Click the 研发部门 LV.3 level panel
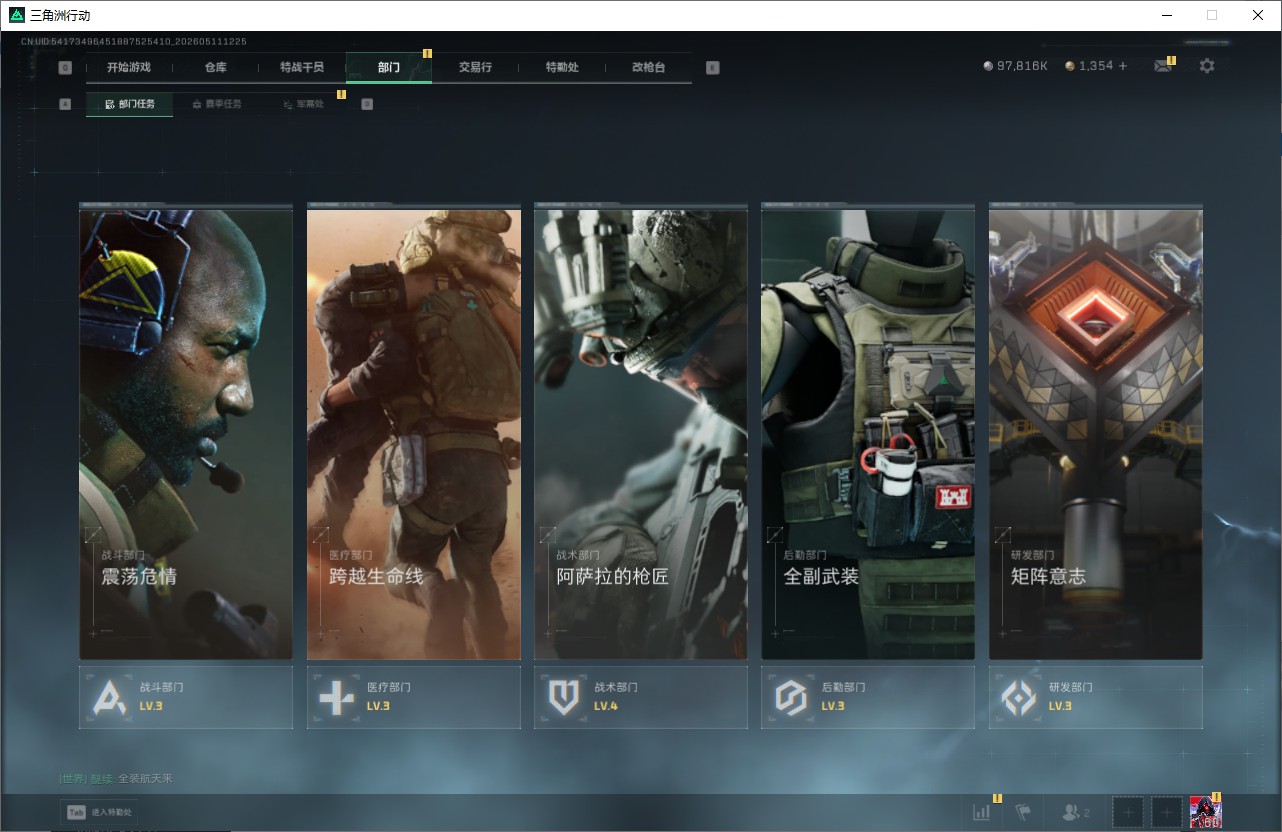1282x832 pixels. [x=1096, y=697]
